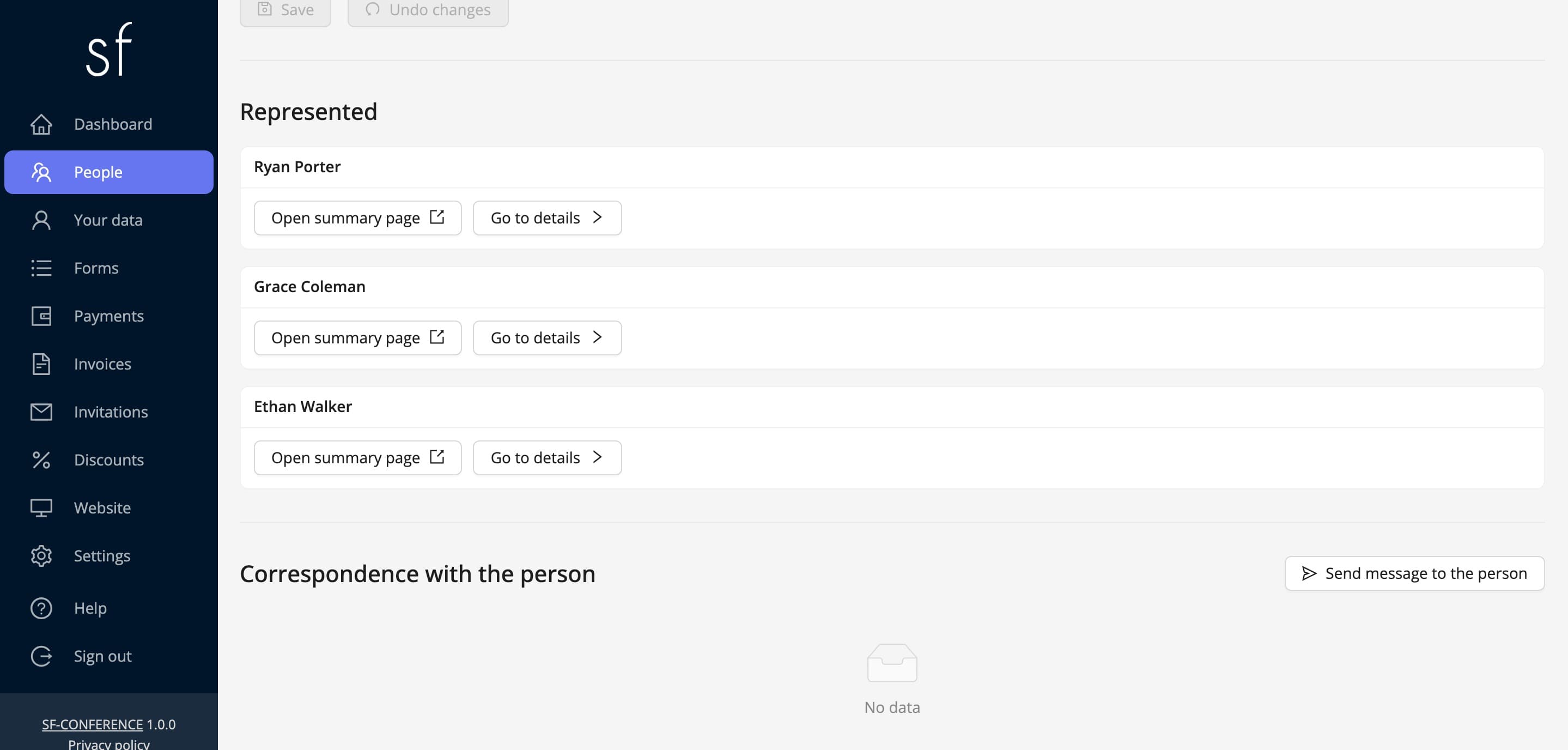The height and width of the screenshot is (750, 1568).
Task: Click Correspondence with the person heading
Action: point(417,574)
